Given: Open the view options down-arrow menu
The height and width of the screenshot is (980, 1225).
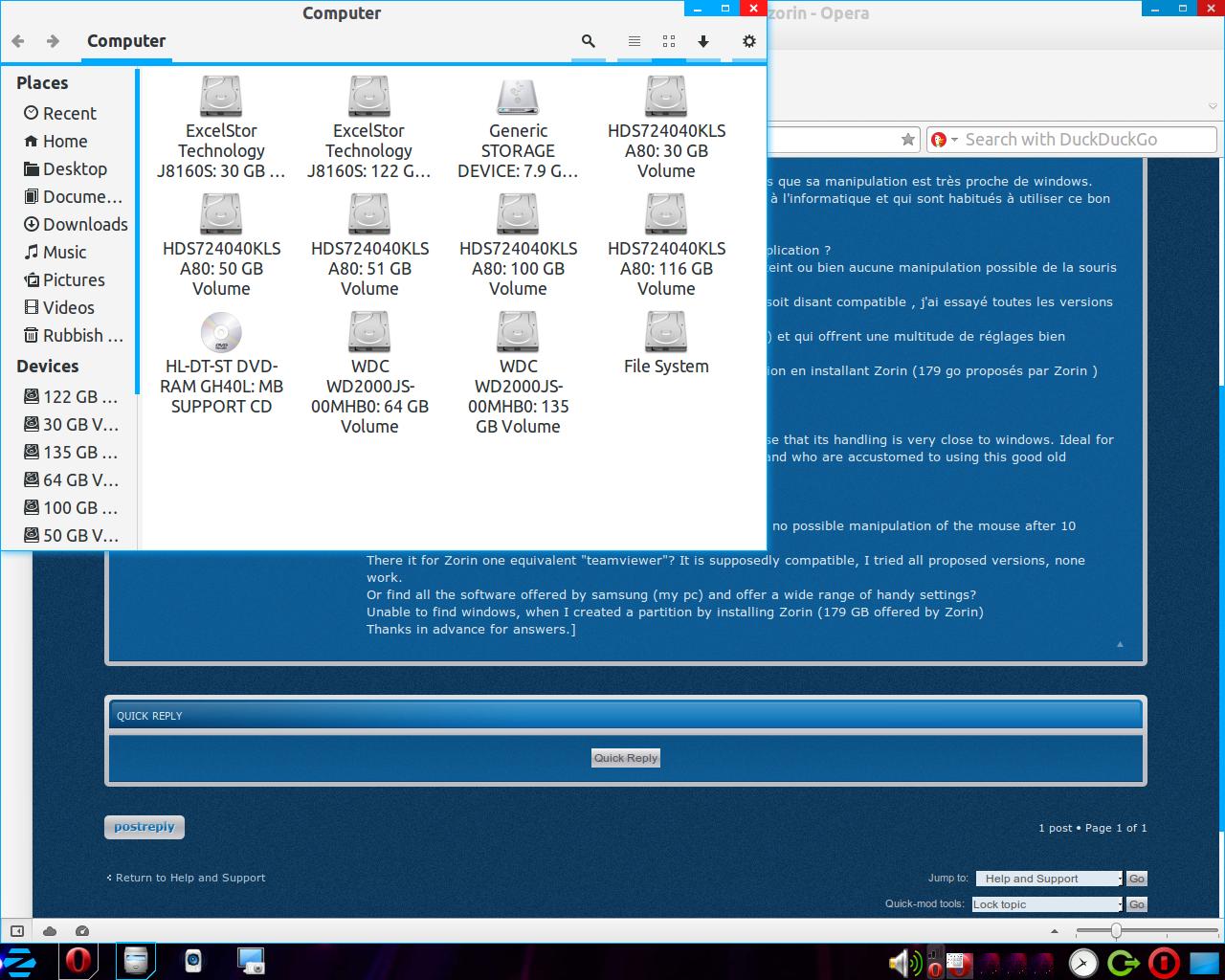Looking at the screenshot, I should tap(703, 41).
